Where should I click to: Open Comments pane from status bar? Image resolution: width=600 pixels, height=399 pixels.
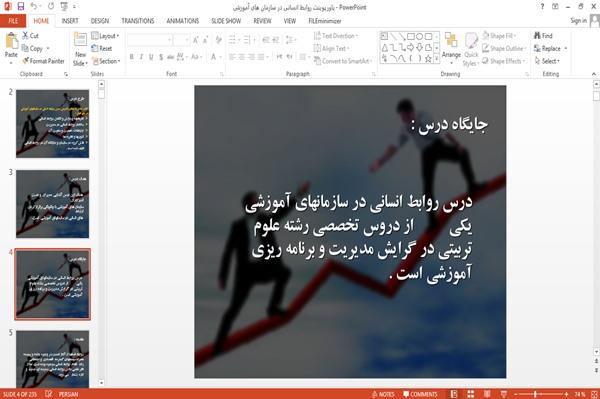click(x=420, y=394)
